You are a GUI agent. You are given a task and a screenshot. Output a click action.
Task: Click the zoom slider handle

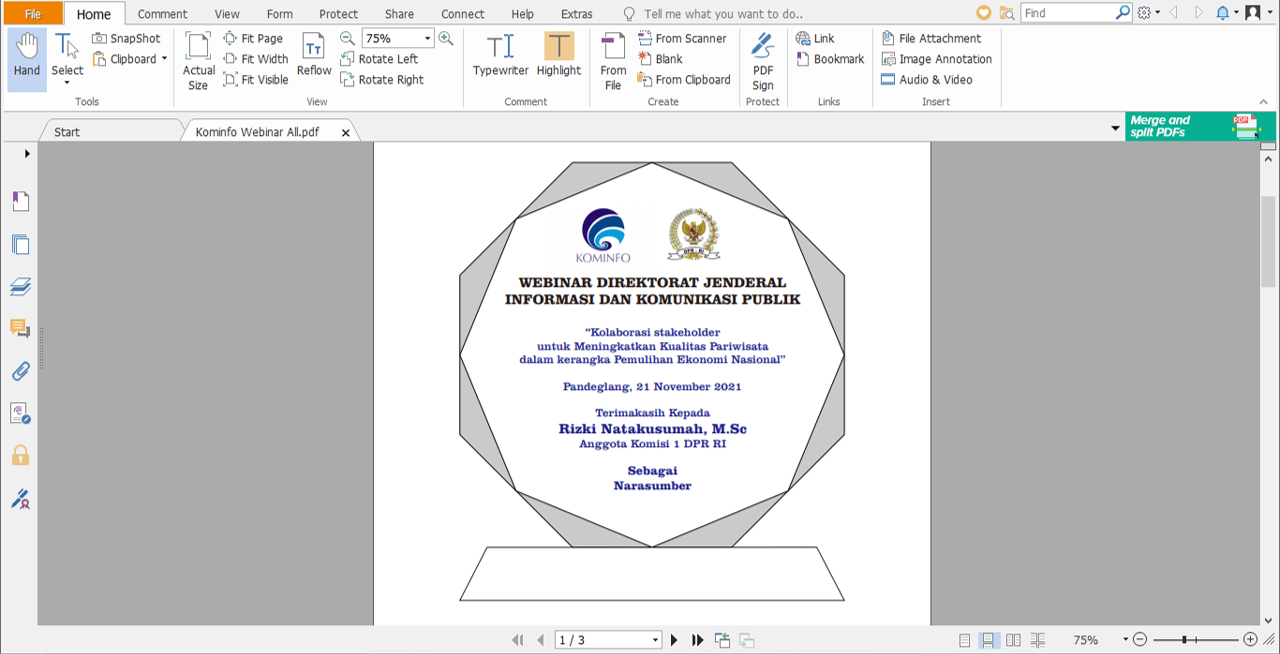pyautogui.click(x=1184, y=640)
